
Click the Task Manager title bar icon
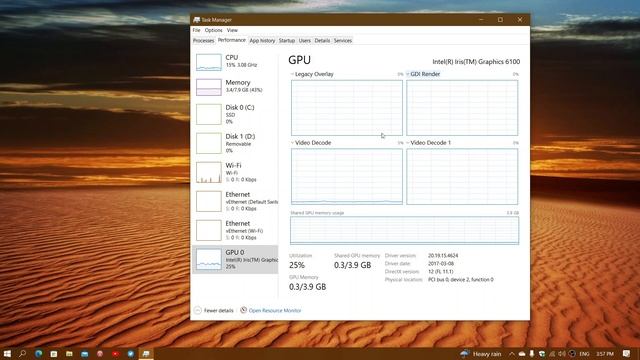point(196,20)
